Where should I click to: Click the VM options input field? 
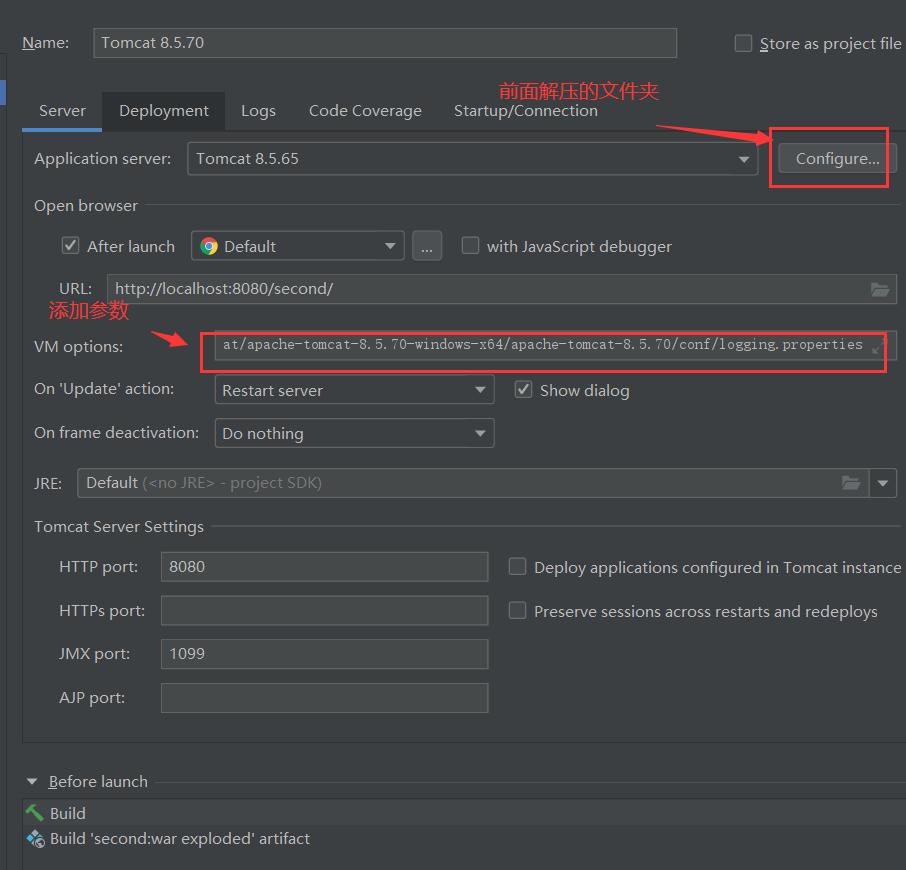555,347
